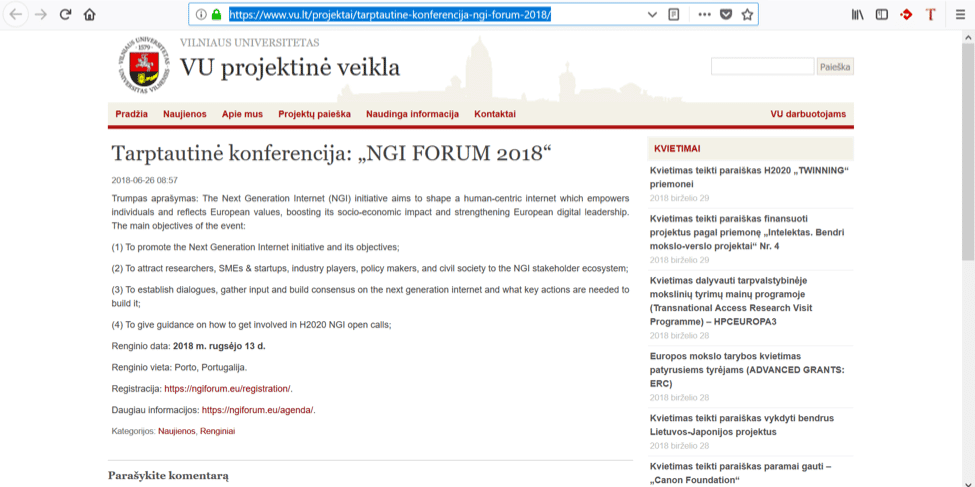The height and width of the screenshot is (487, 975).
Task: Click the red diamond extension icon
Action: click(906, 15)
